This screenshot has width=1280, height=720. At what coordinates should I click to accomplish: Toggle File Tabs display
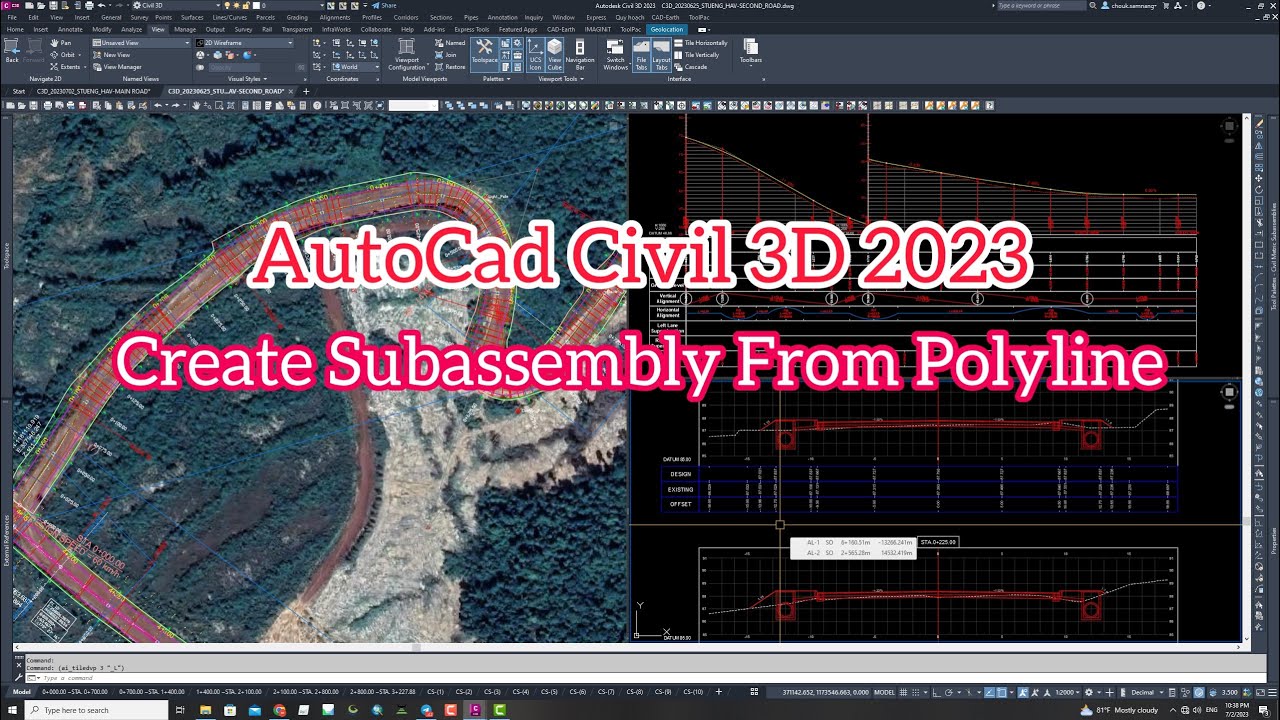(x=641, y=54)
